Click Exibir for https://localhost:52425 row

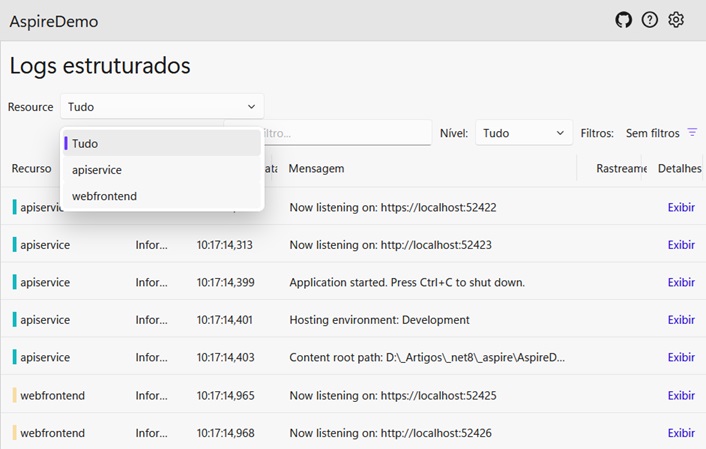pyautogui.click(x=681, y=395)
